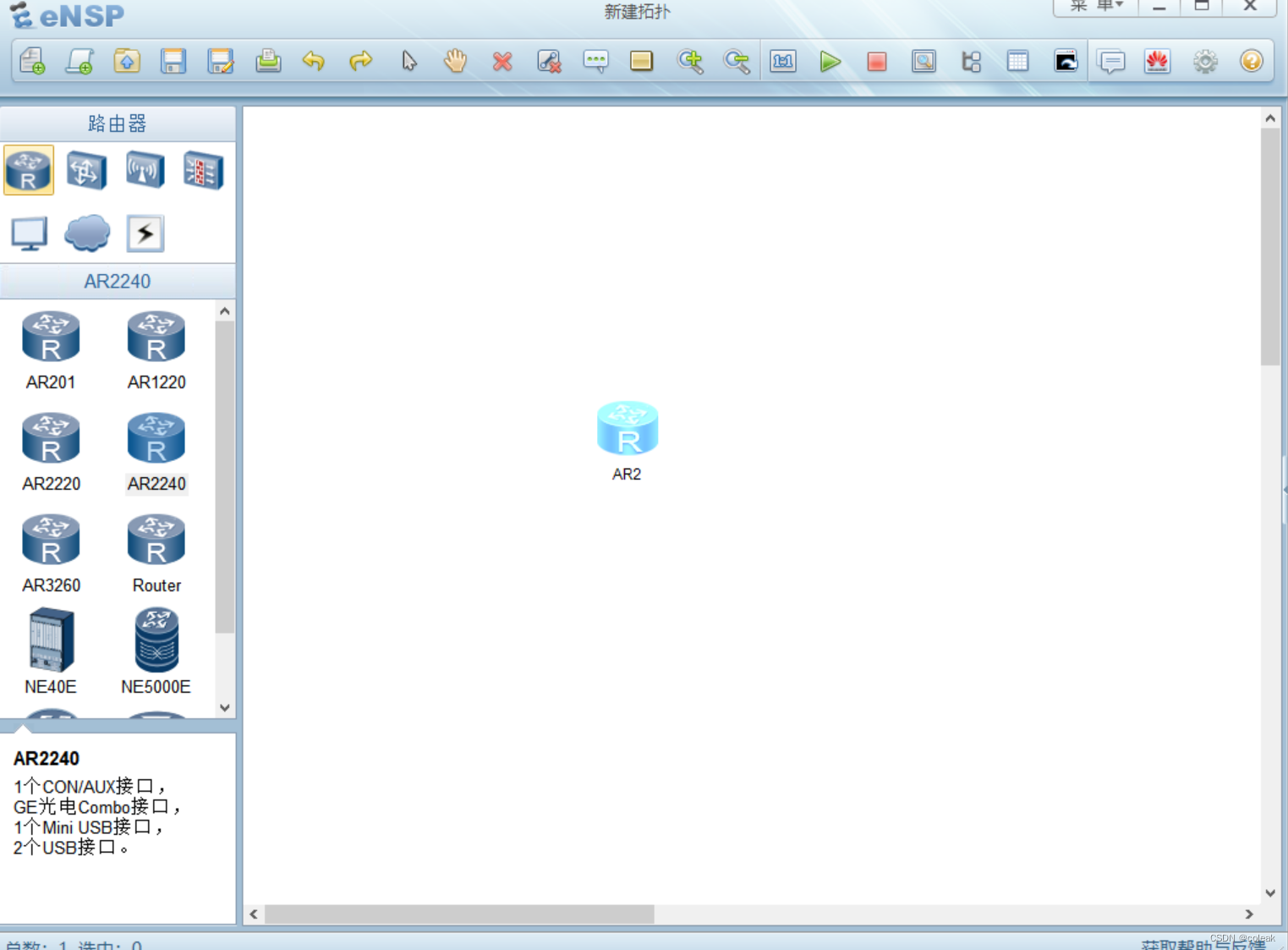This screenshot has width=1288, height=950.
Task: Select the firewall device category icon
Action: tap(203, 170)
